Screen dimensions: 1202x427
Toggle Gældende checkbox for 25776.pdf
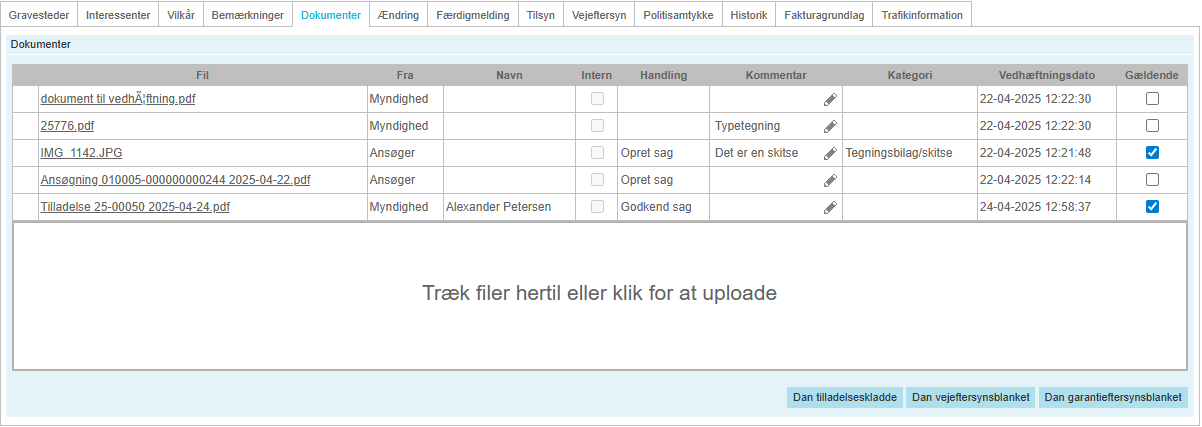1152,126
